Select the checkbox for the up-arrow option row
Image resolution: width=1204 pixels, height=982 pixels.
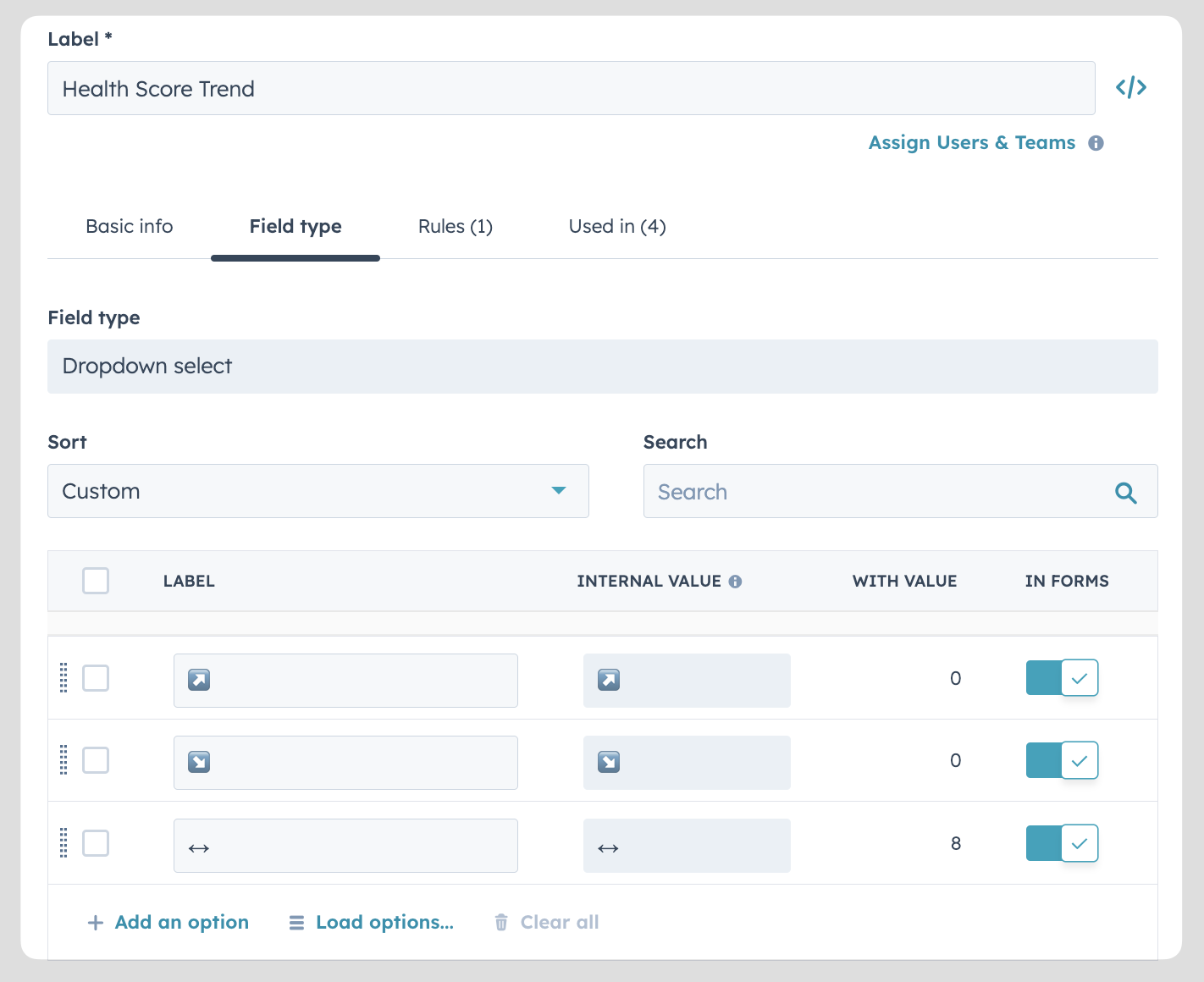(96, 678)
